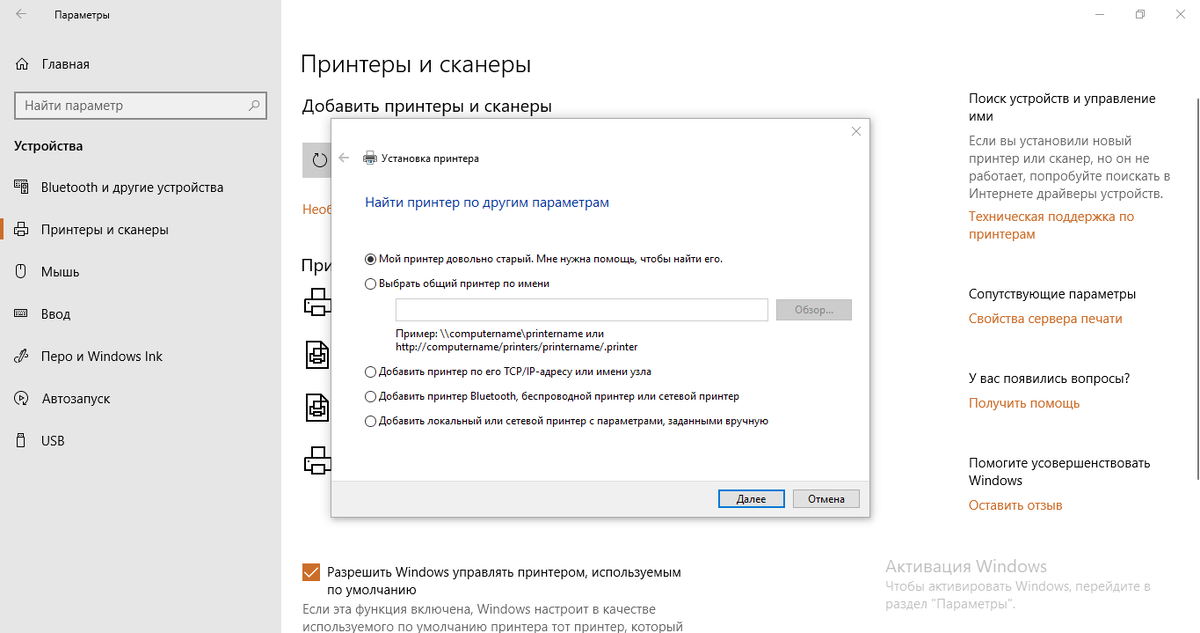Viewport: 1200px width, 633px height.
Task: Click the Добавить принтеры и сканеры heading
Action: pyautogui.click(x=427, y=106)
